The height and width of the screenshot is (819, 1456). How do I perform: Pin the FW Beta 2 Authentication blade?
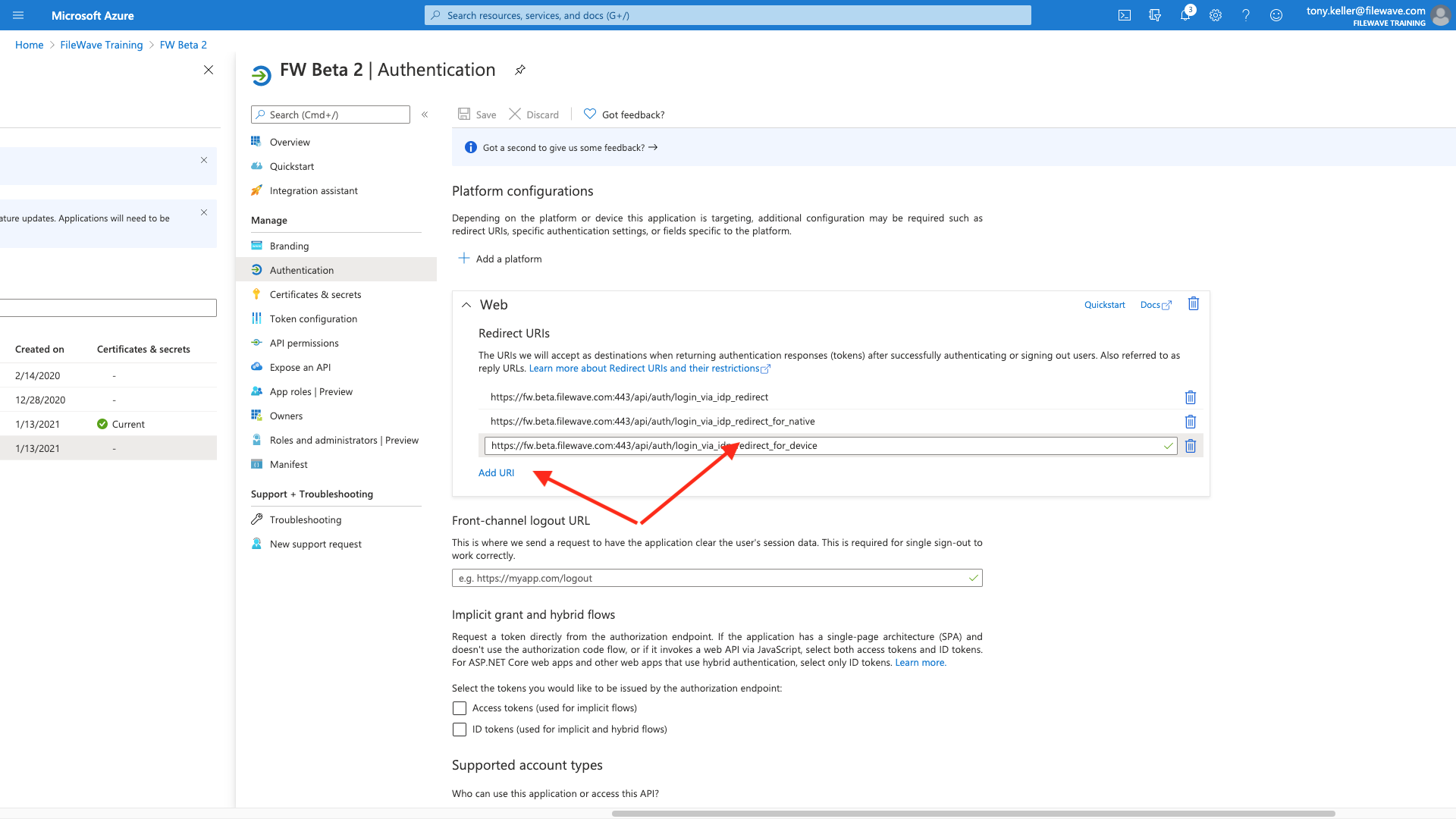520,70
